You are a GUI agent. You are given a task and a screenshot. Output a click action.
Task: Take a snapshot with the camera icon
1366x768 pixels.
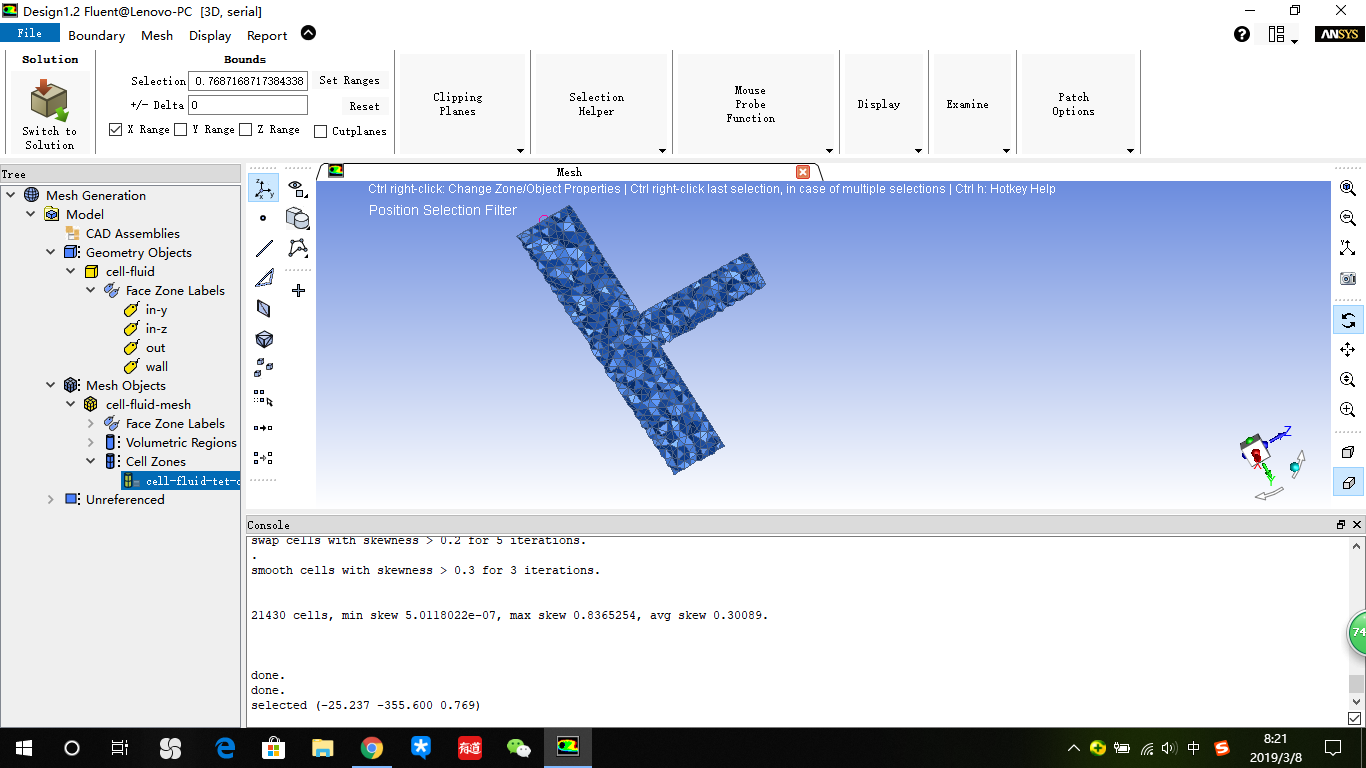coord(1348,278)
